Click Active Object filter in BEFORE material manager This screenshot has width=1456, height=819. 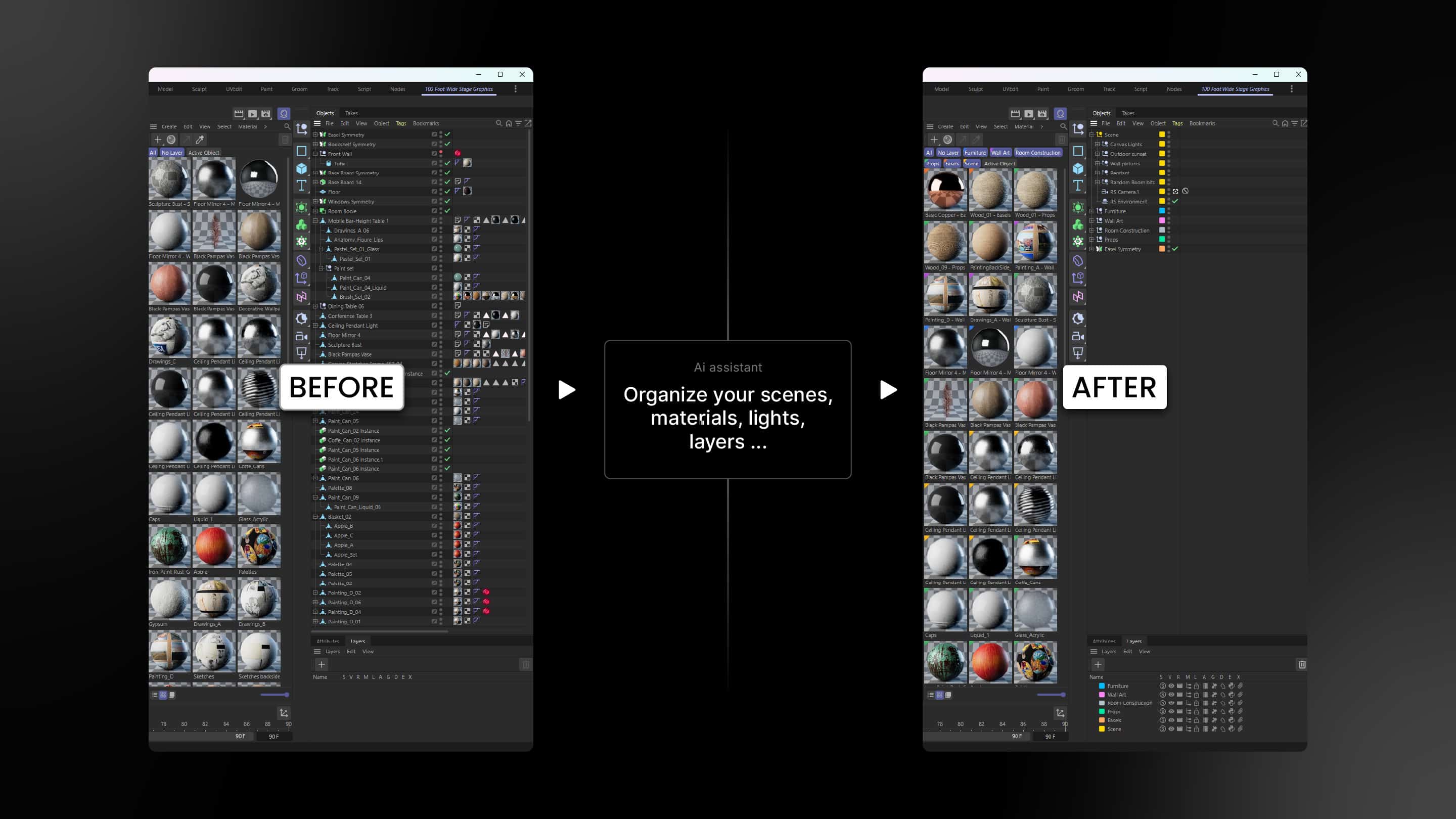tap(203, 153)
